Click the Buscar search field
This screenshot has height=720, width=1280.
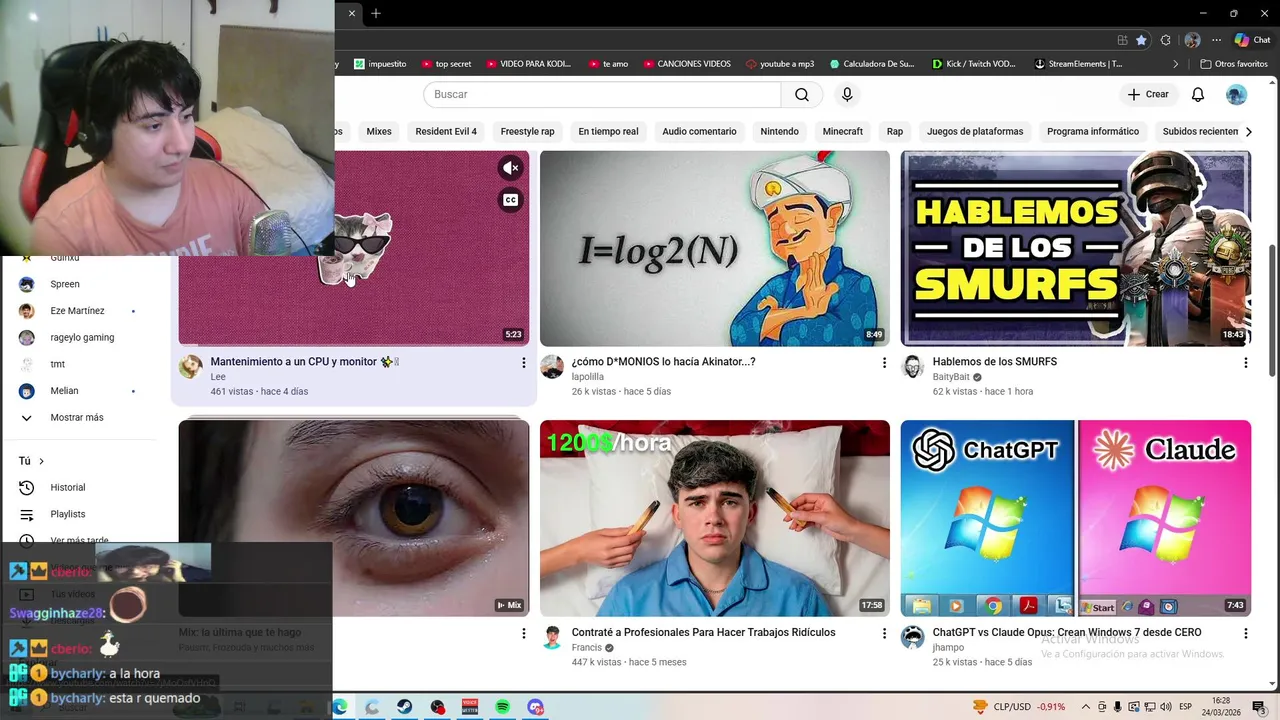point(602,94)
